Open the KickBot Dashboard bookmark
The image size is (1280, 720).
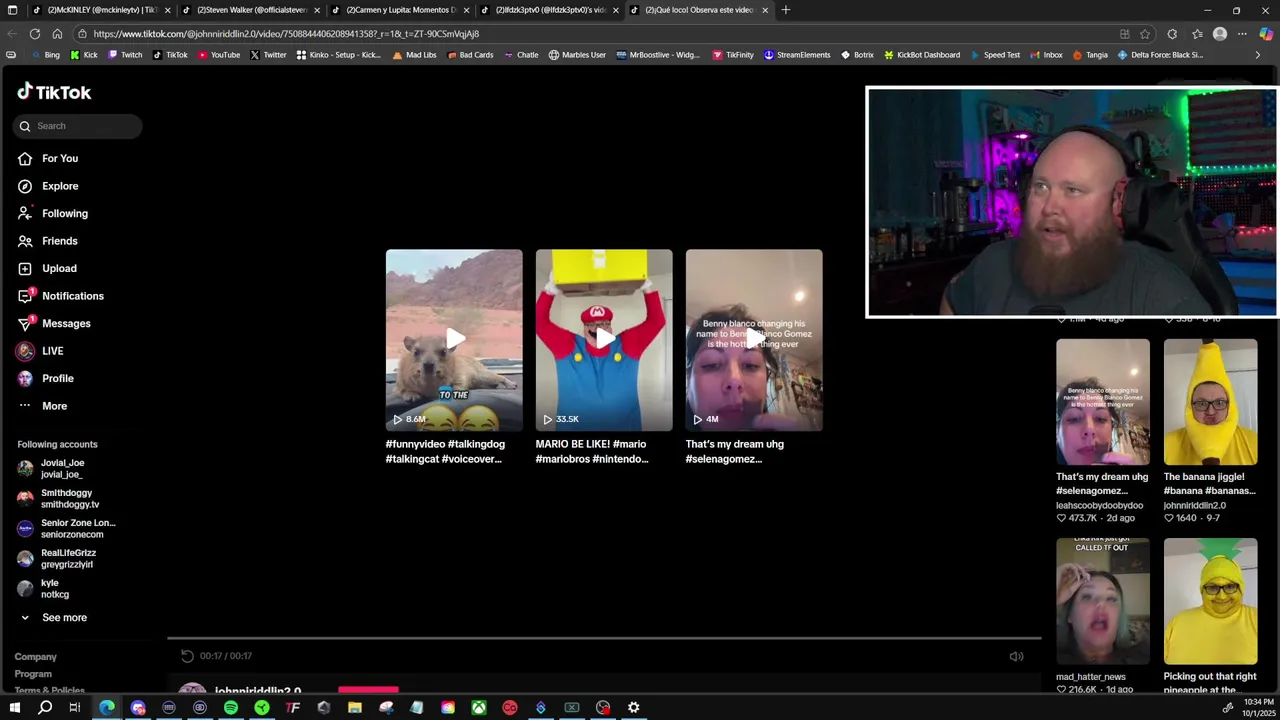pos(921,55)
